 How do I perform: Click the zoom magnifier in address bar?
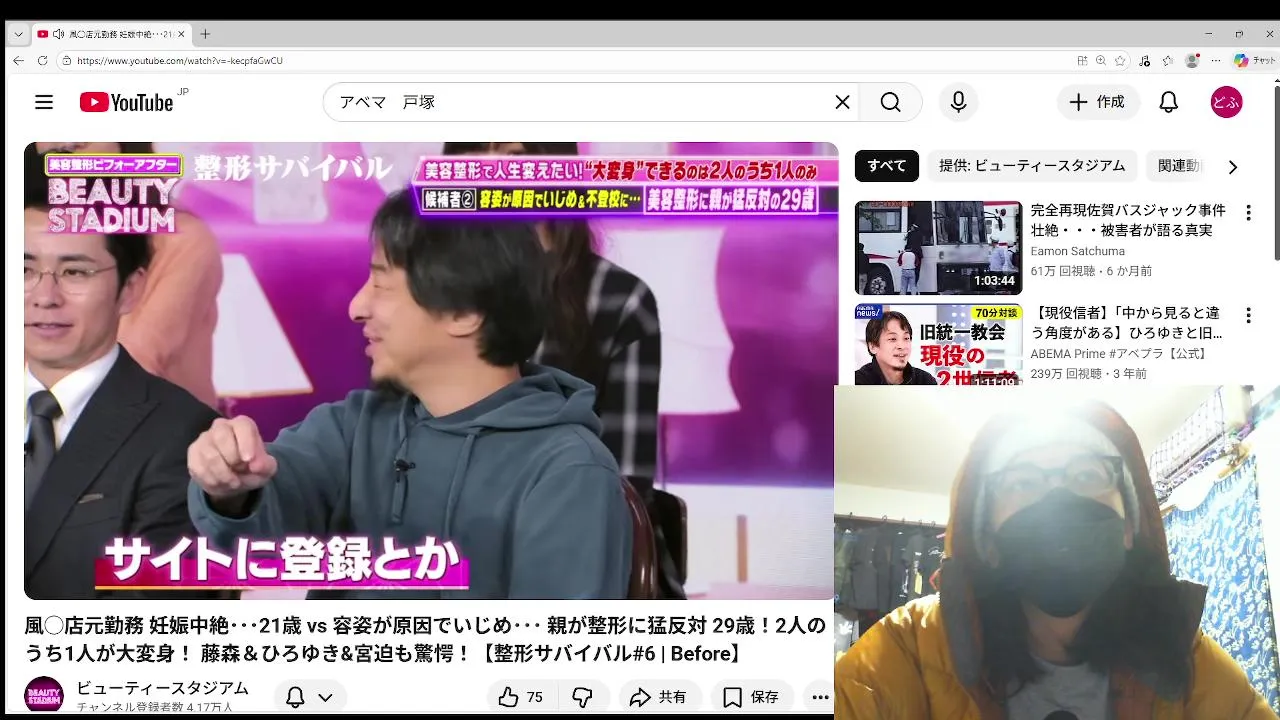point(1101,61)
